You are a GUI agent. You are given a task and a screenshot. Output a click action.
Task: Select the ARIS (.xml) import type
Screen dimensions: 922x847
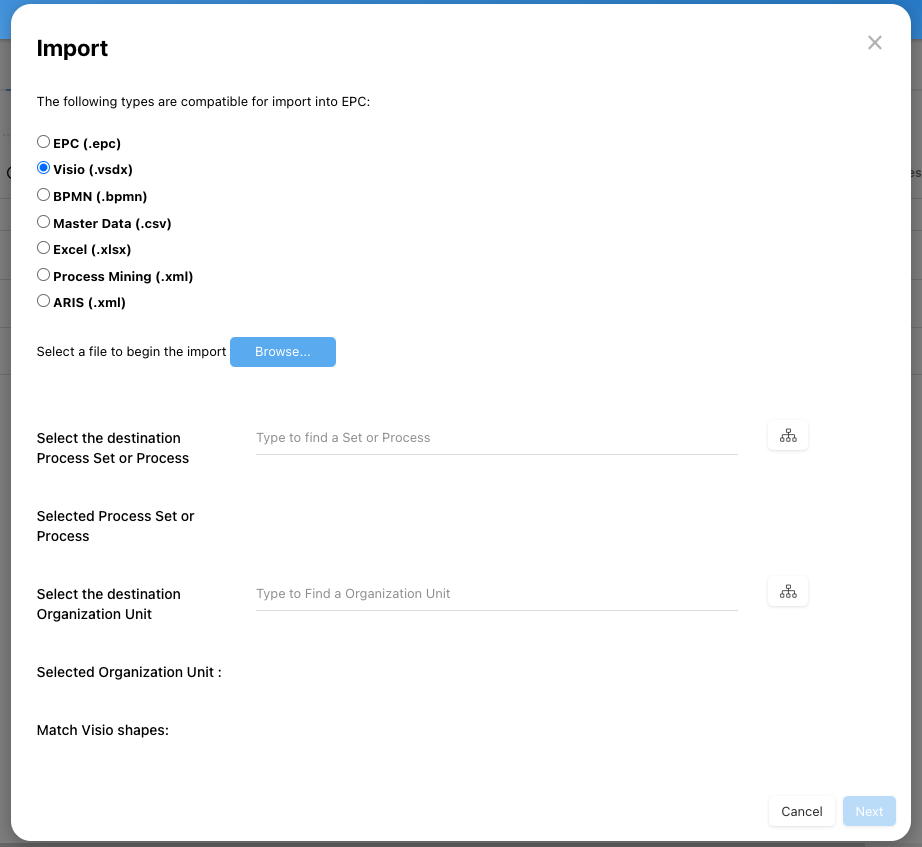[x=43, y=301]
